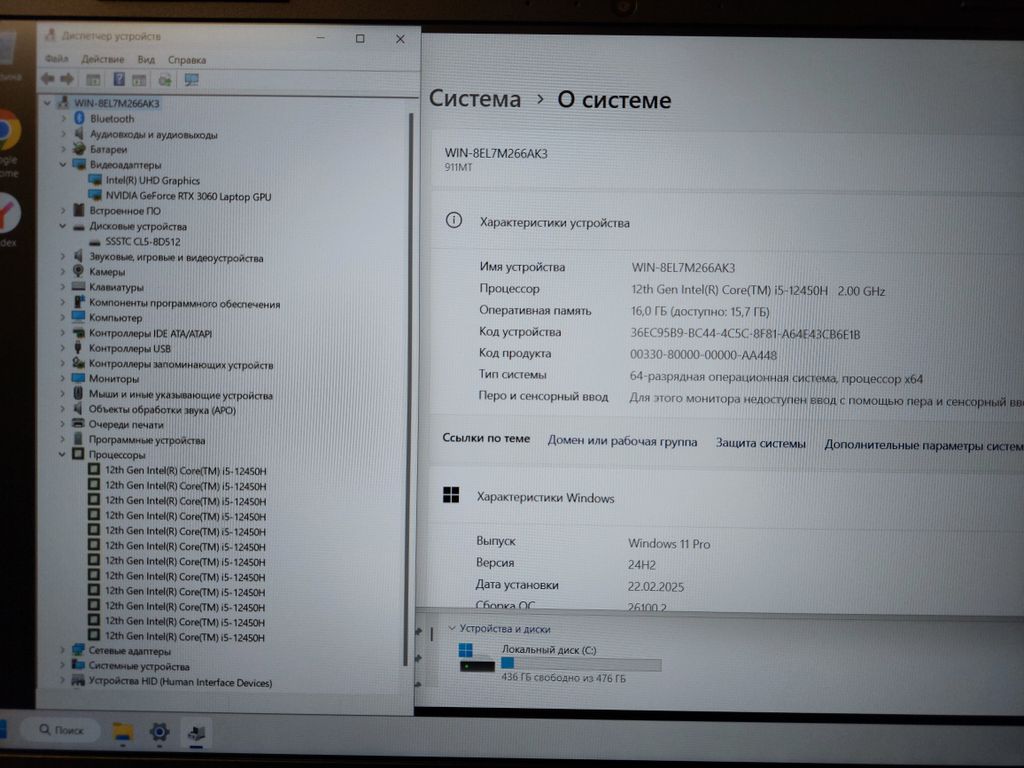Expand the Bluetooth category
1024x768 pixels.
(63, 119)
